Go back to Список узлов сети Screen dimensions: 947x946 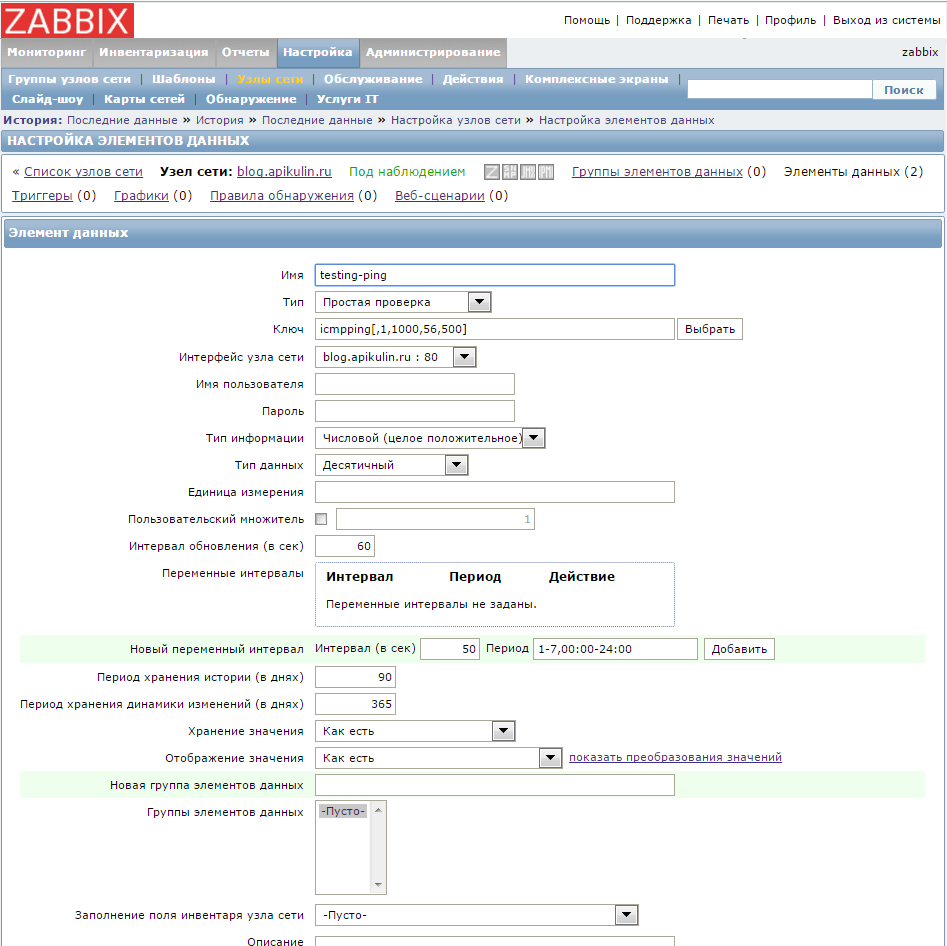[x=83, y=172]
